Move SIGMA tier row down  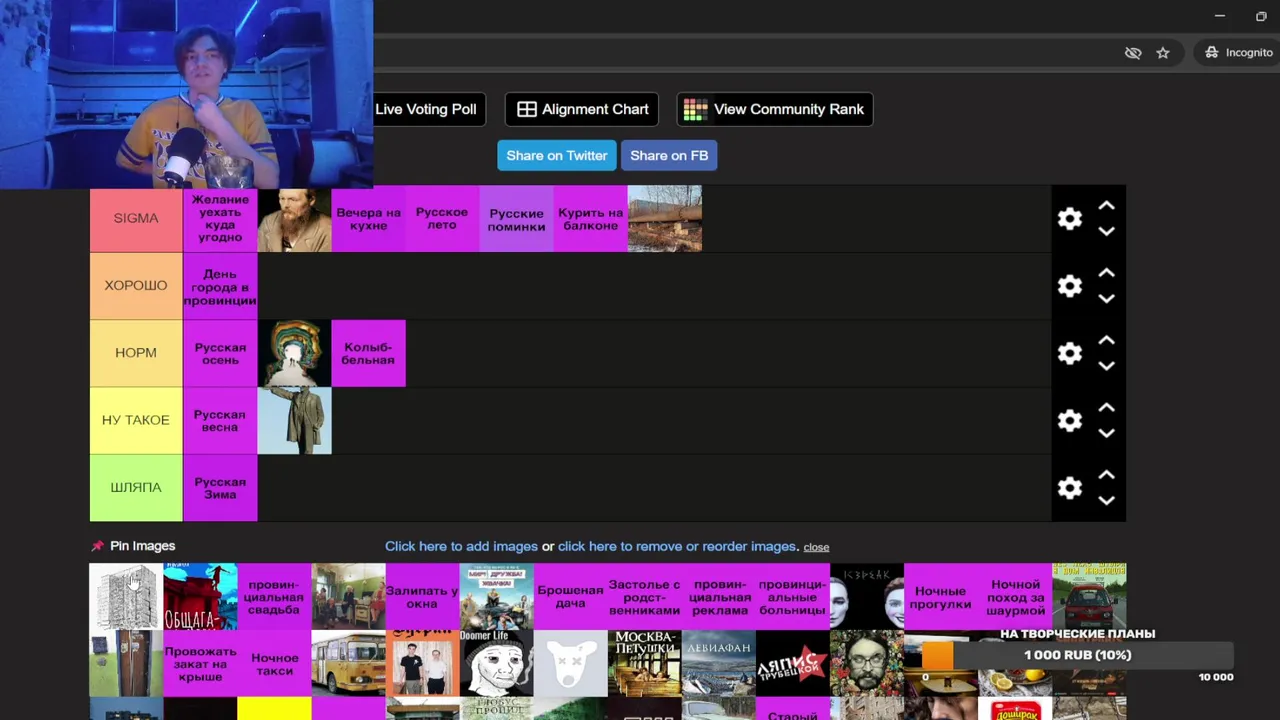pos(1106,231)
